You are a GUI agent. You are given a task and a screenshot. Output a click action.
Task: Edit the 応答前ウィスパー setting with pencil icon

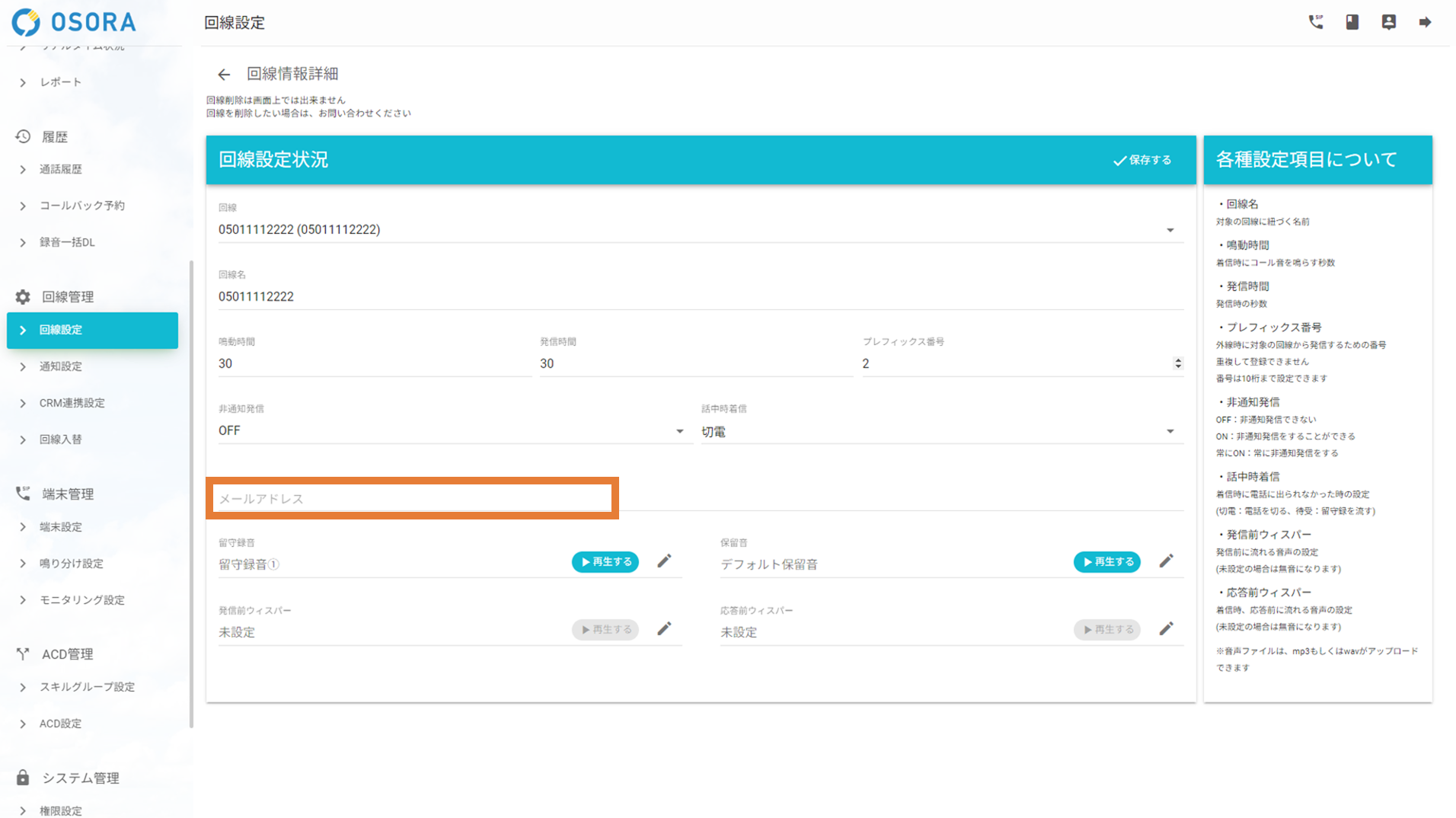tap(1166, 629)
